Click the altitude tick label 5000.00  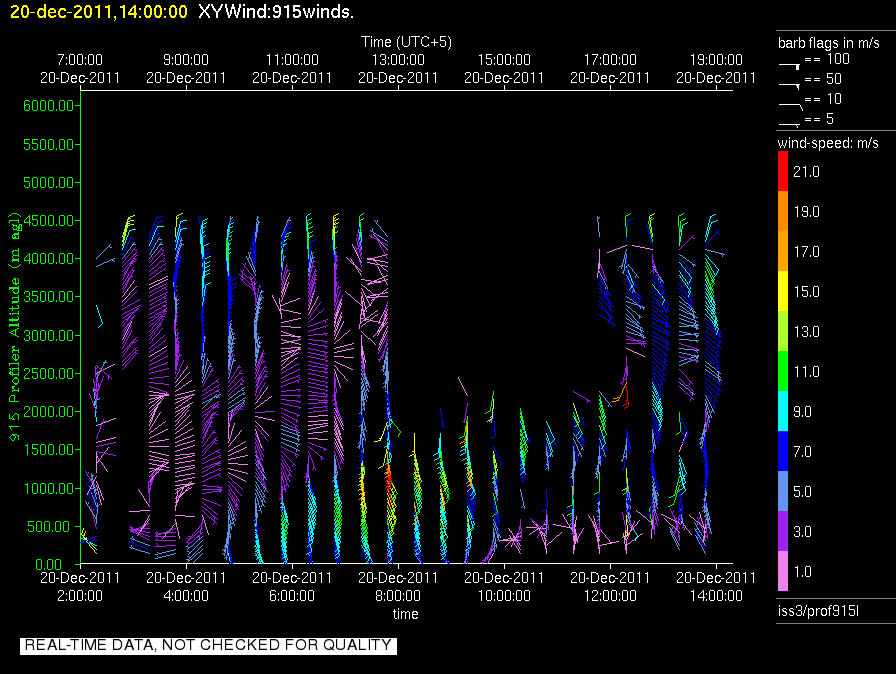point(49,183)
